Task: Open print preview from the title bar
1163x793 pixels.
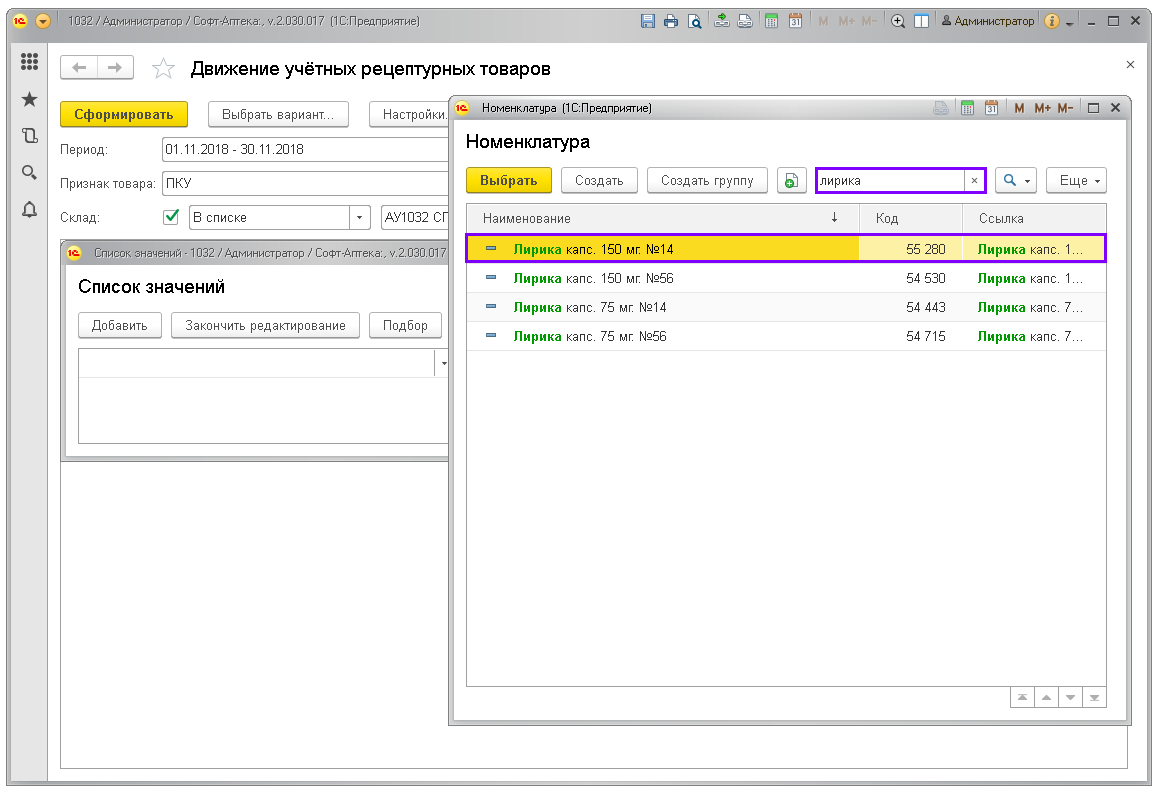Action: pos(694,21)
